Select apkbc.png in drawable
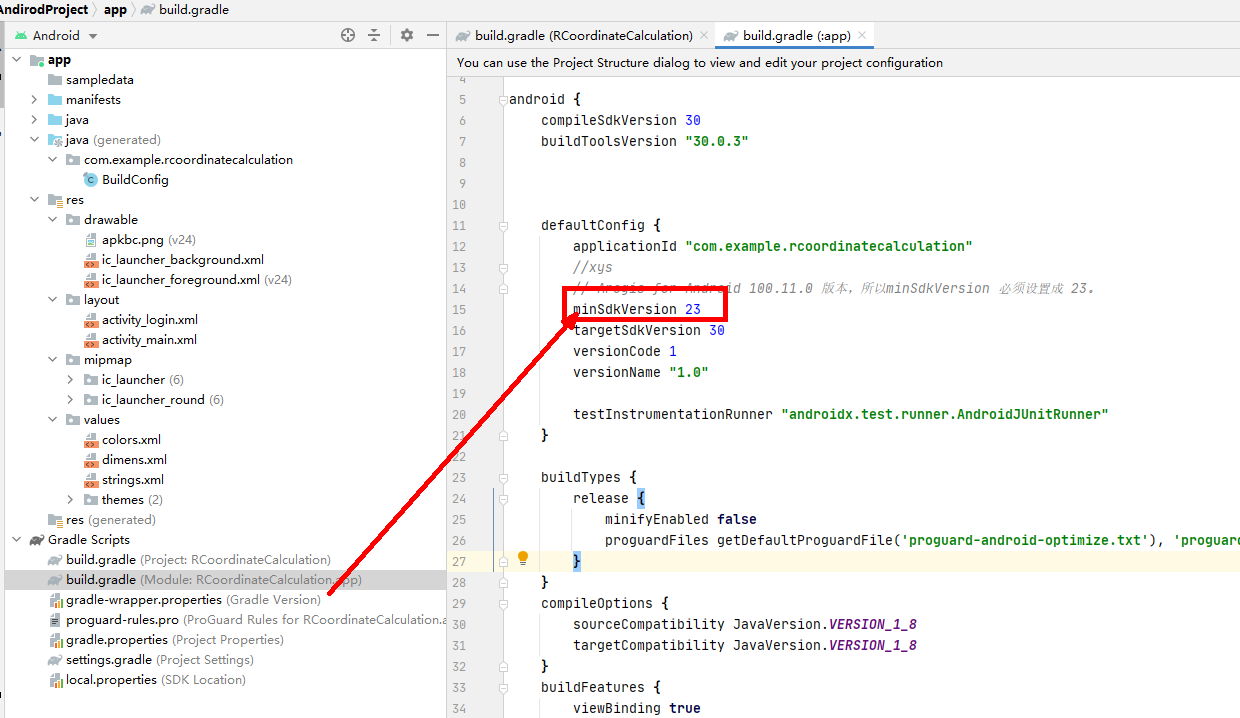The height and width of the screenshot is (718, 1240). tap(139, 240)
